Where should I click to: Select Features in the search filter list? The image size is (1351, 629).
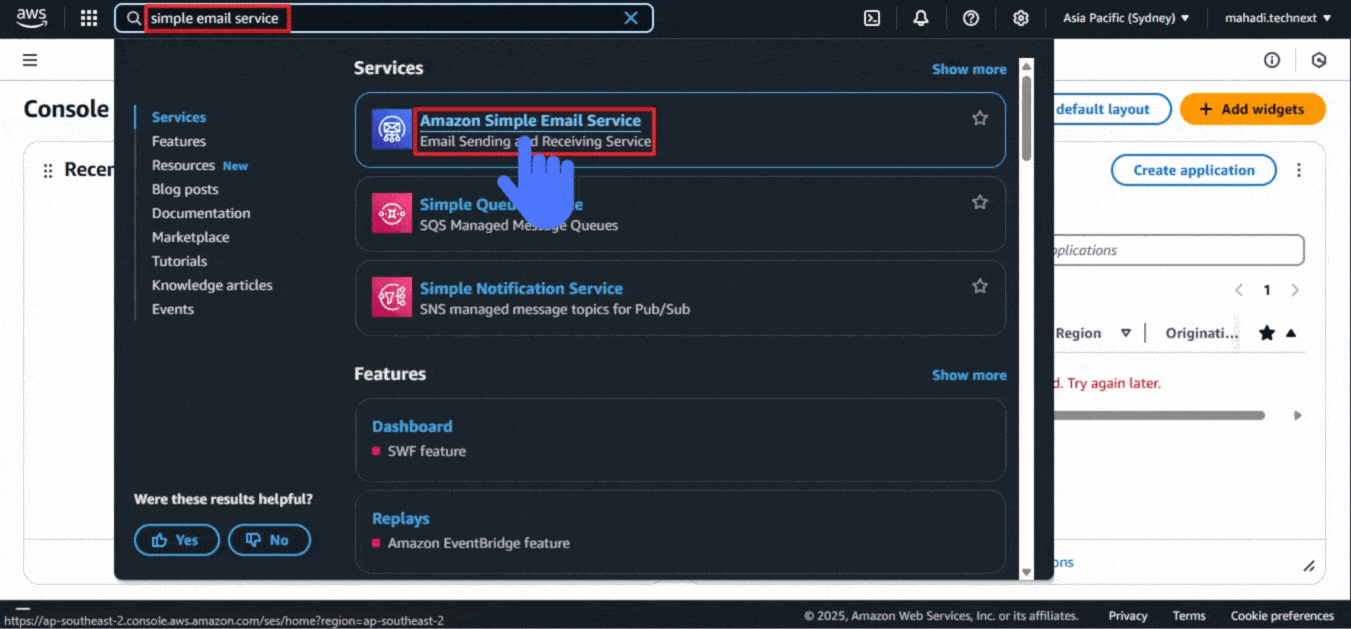(x=179, y=142)
